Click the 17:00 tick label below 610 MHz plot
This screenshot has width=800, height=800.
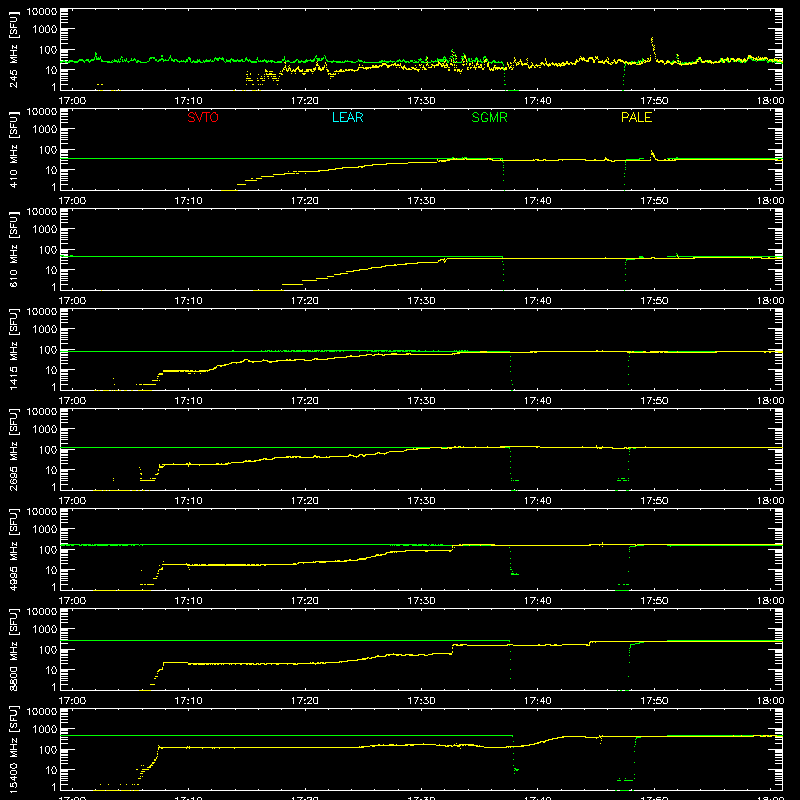[x=72, y=301]
